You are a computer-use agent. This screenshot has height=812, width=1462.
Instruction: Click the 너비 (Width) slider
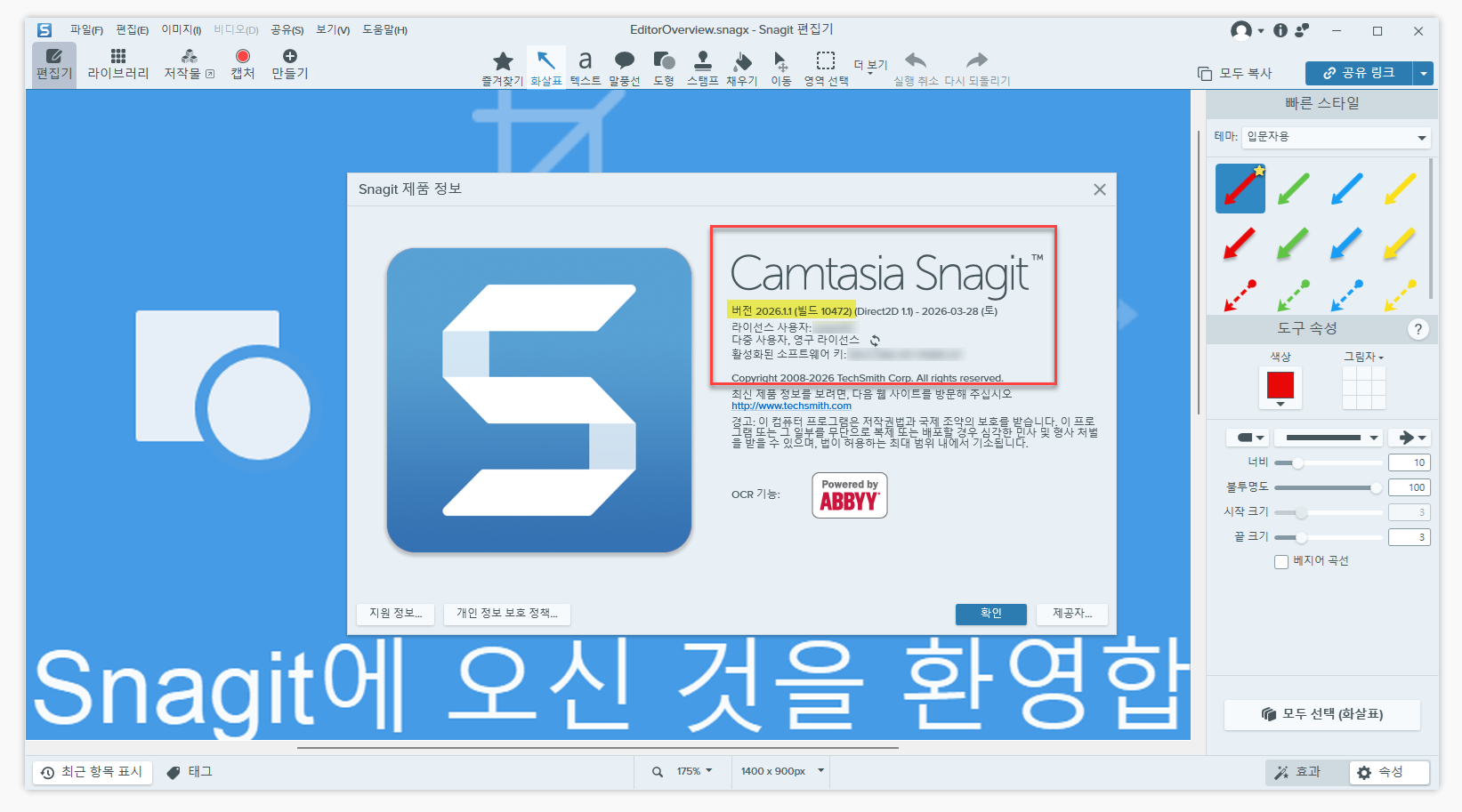coord(1329,463)
